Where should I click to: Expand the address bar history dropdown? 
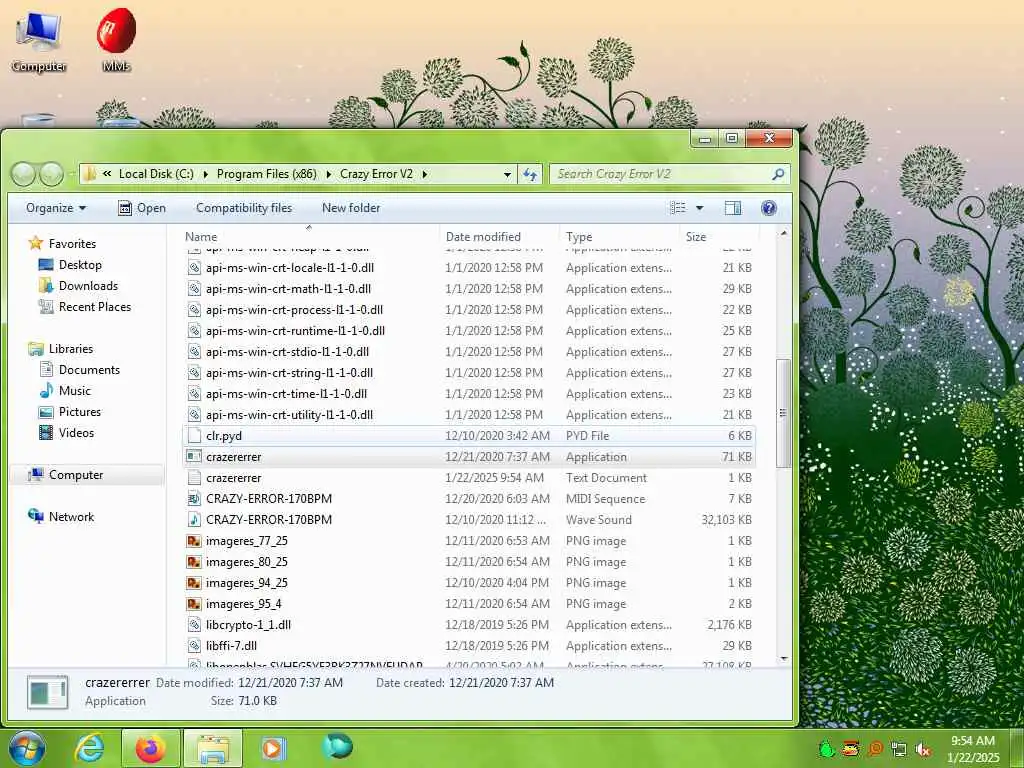[x=507, y=174]
